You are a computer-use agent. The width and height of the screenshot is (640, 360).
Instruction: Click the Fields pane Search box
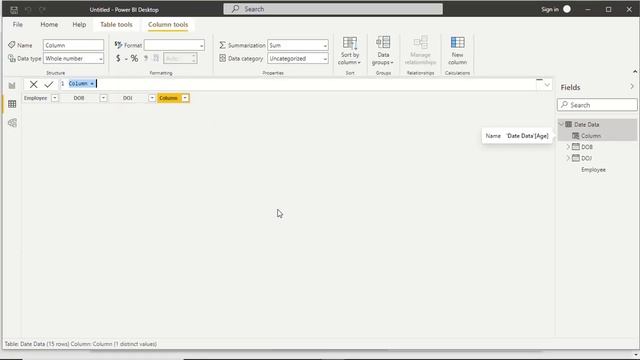597,105
